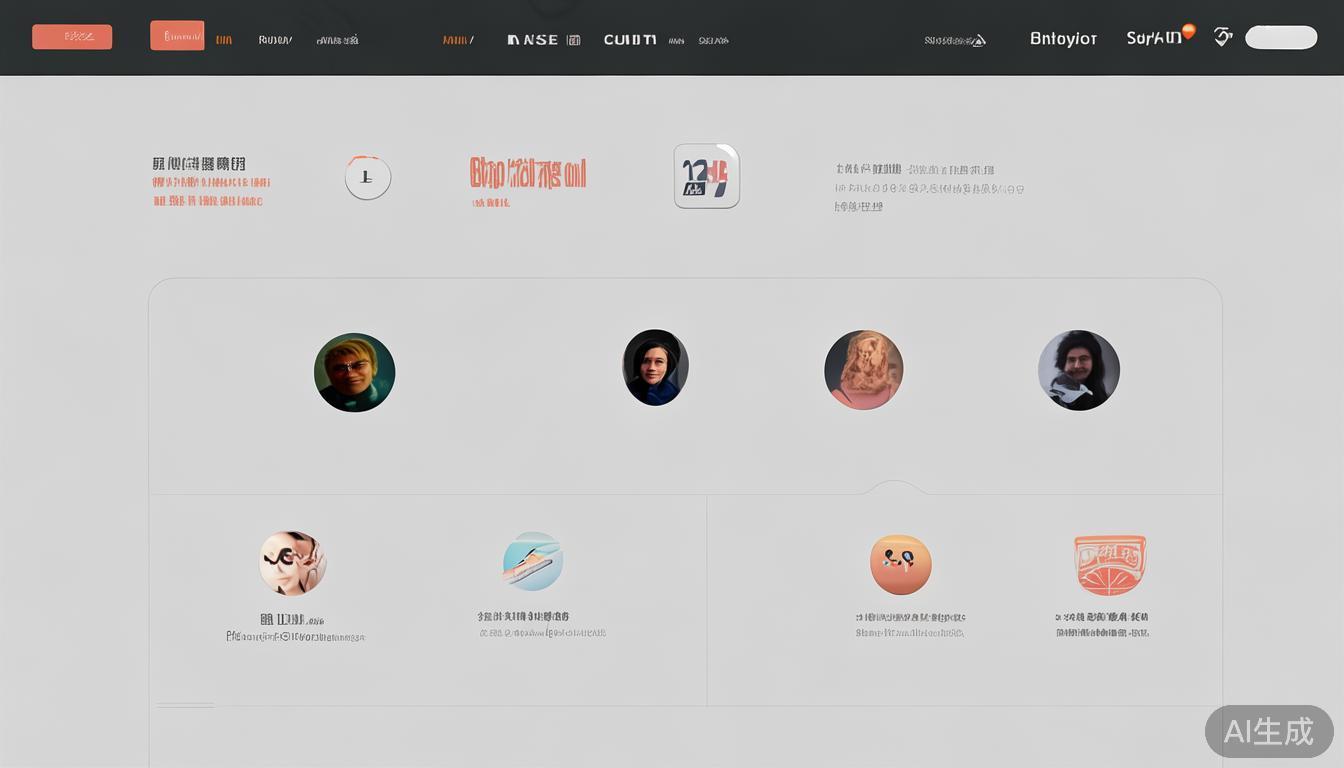This screenshot has height=768, width=1344.
Task: Open the sync/refresh icon near top right
Action: coord(1222,36)
